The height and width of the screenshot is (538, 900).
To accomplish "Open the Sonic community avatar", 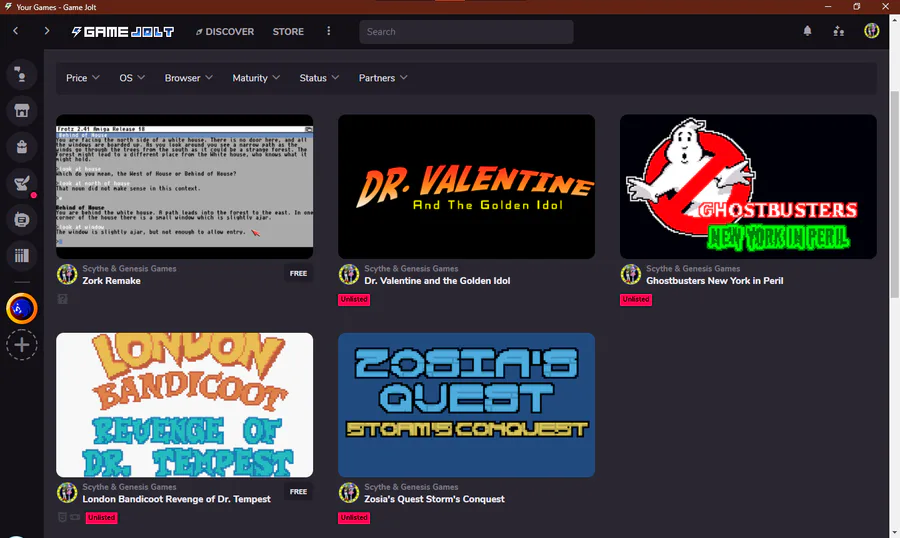I will pos(22,308).
